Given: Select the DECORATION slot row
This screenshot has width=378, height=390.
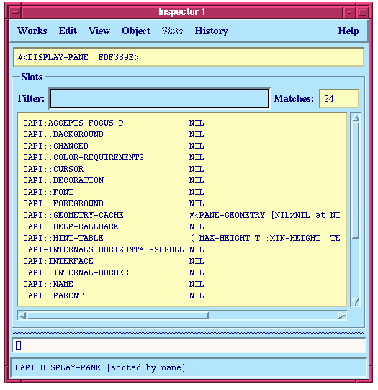Looking at the screenshot, I should tap(182, 180).
